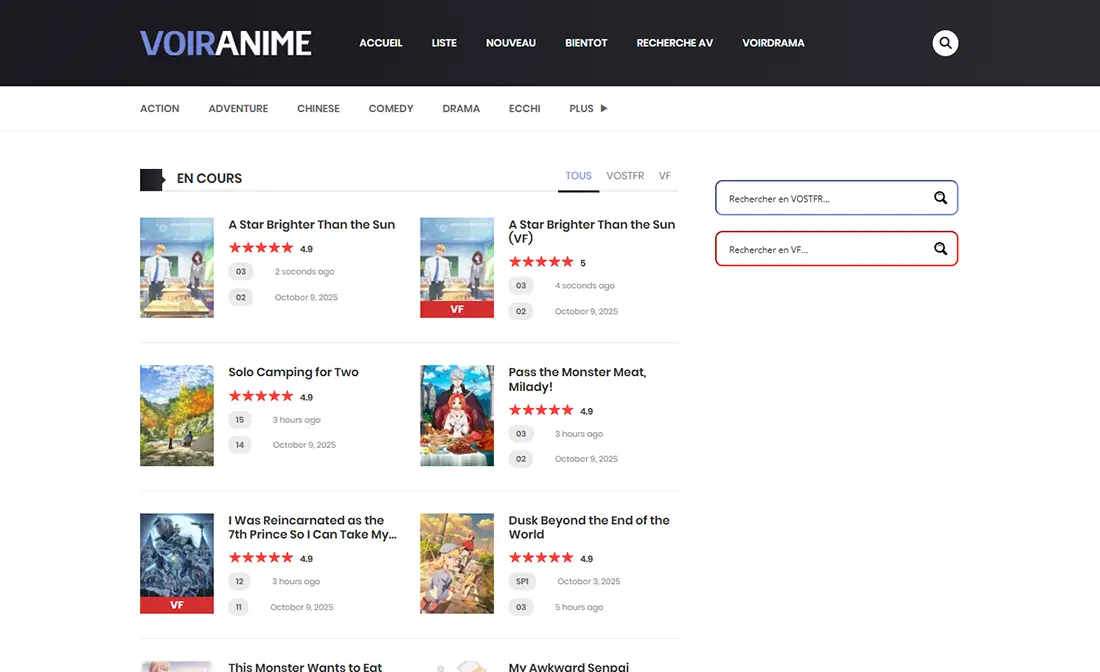Click the magnifier icon in the VF search box
The height and width of the screenshot is (672, 1100).
pos(940,248)
